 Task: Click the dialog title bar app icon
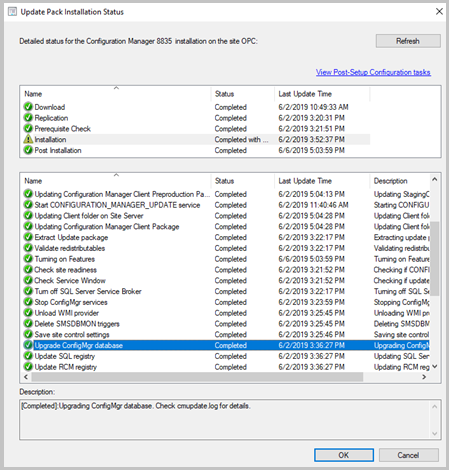[12, 12]
